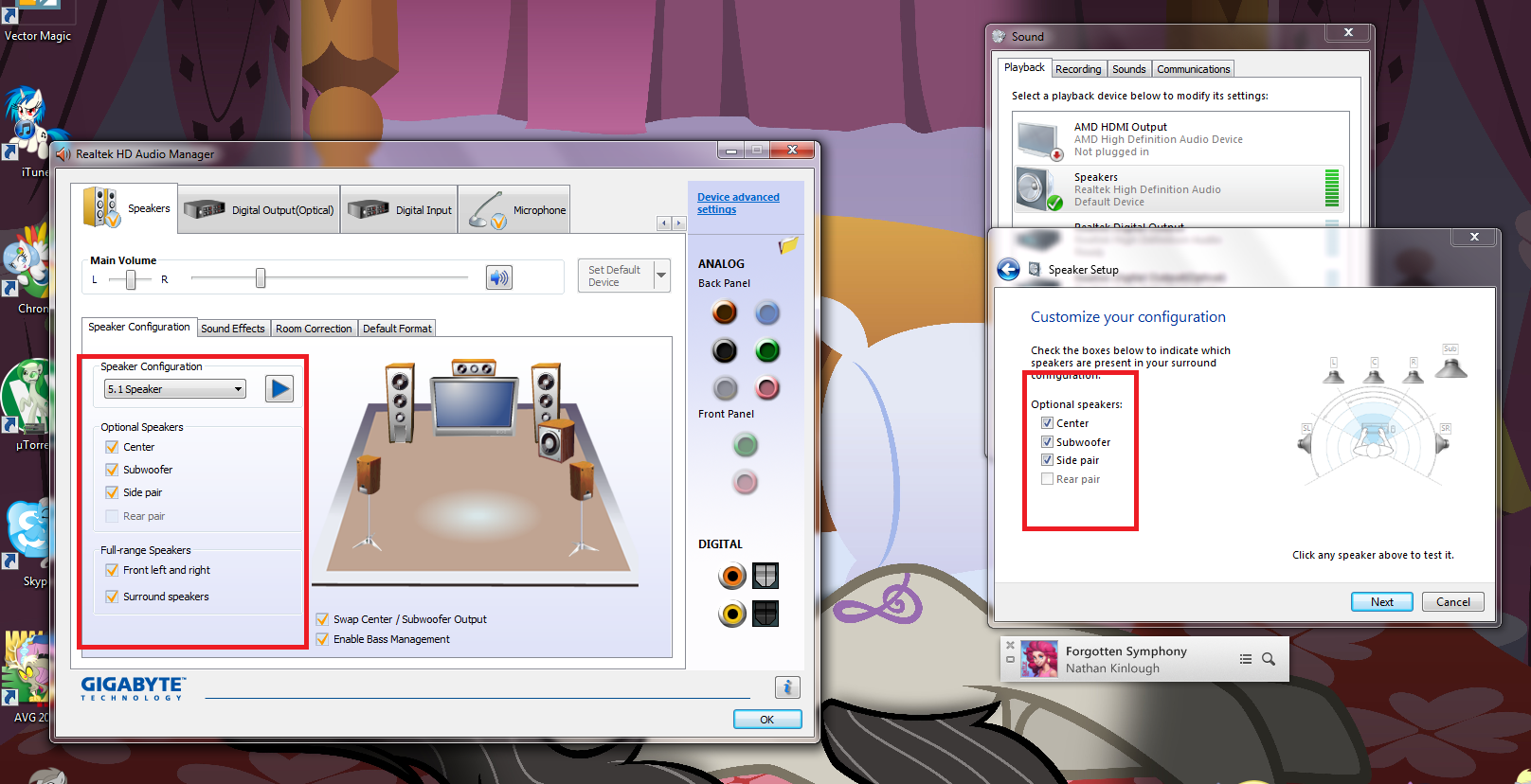The width and height of the screenshot is (1531, 784).
Task: Click green front panel jack
Action: 746,445
